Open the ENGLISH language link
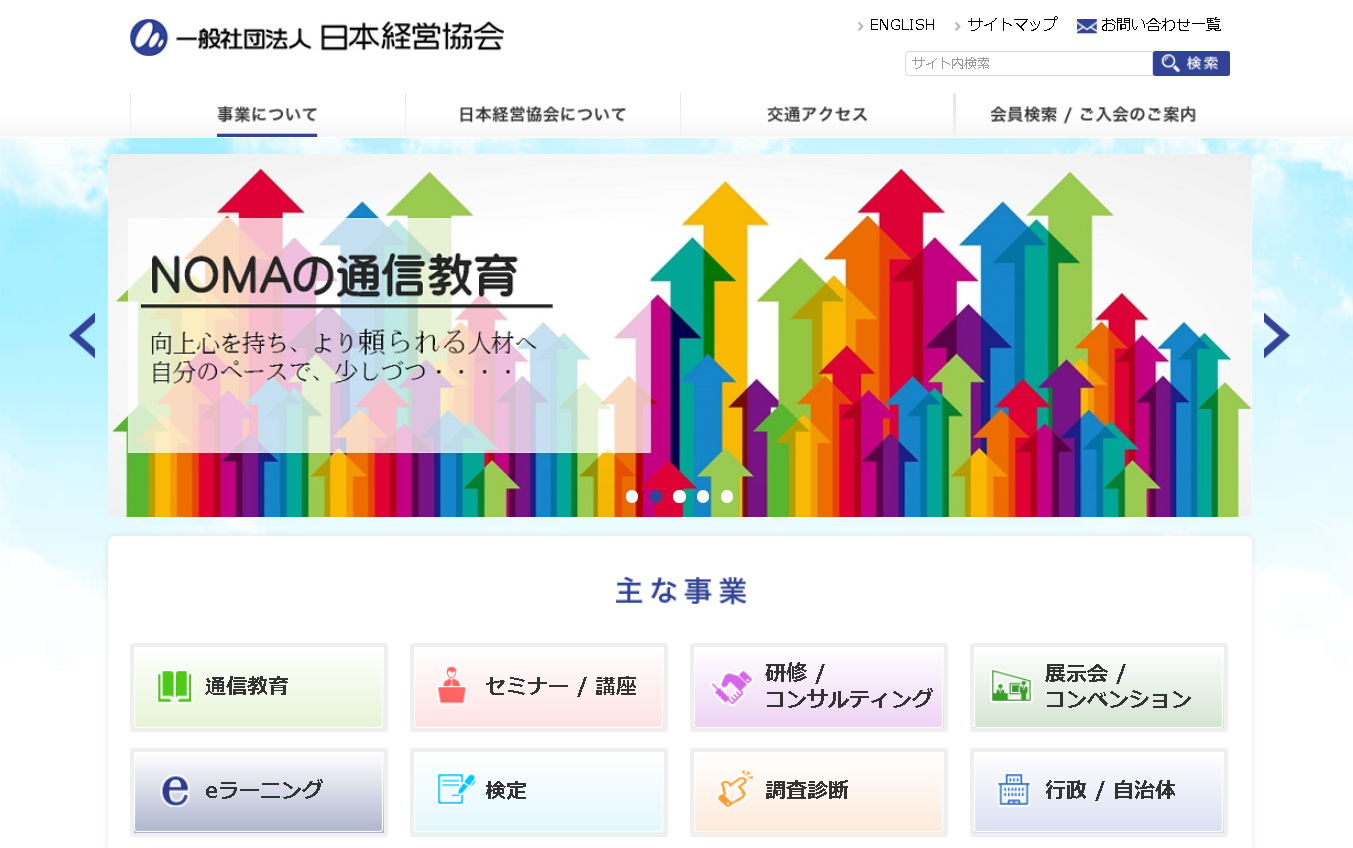Image resolution: width=1353 pixels, height=848 pixels. (x=901, y=25)
